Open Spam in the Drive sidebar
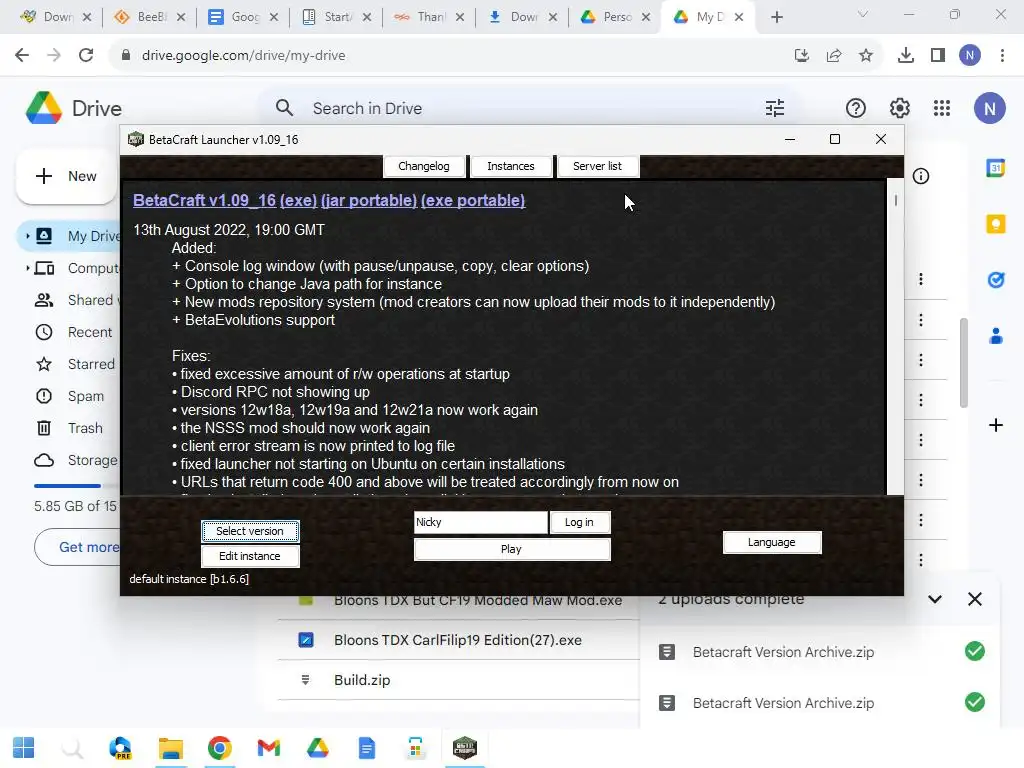 pyautogui.click(x=69, y=396)
